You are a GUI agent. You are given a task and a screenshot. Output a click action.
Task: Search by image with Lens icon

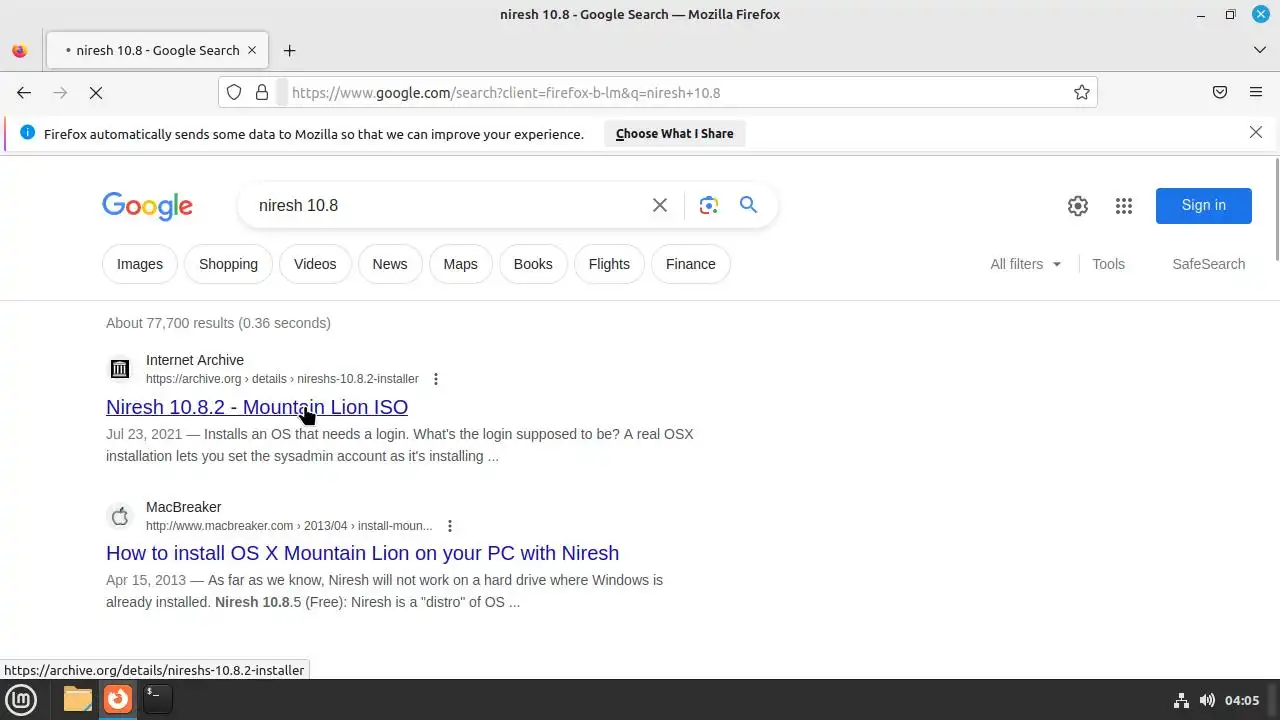709,205
